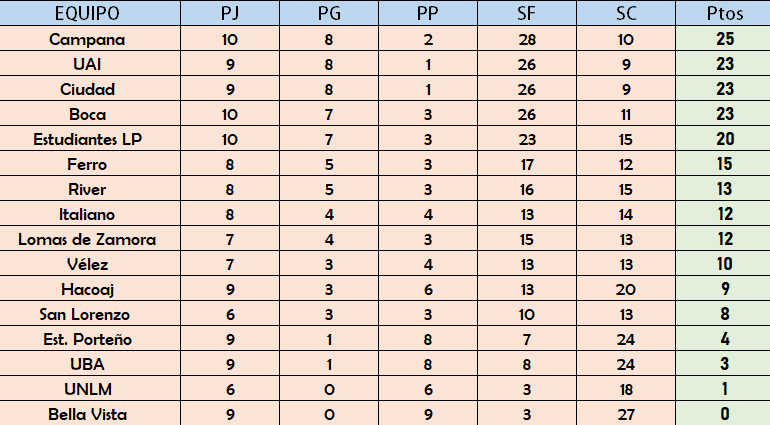Click the PJ header cell
This screenshot has width=770, height=425.
[x=230, y=13]
